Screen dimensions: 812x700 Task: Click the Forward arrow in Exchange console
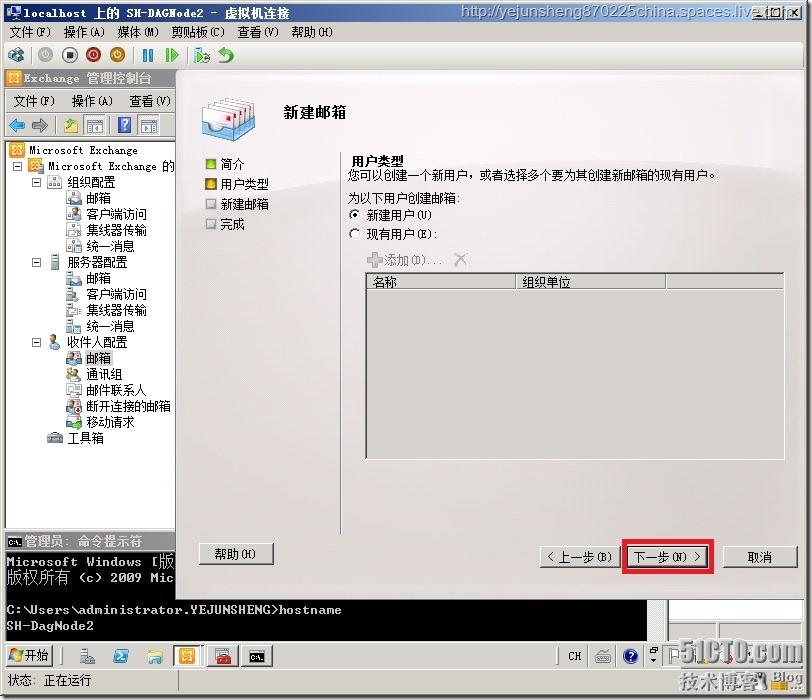click(x=40, y=125)
